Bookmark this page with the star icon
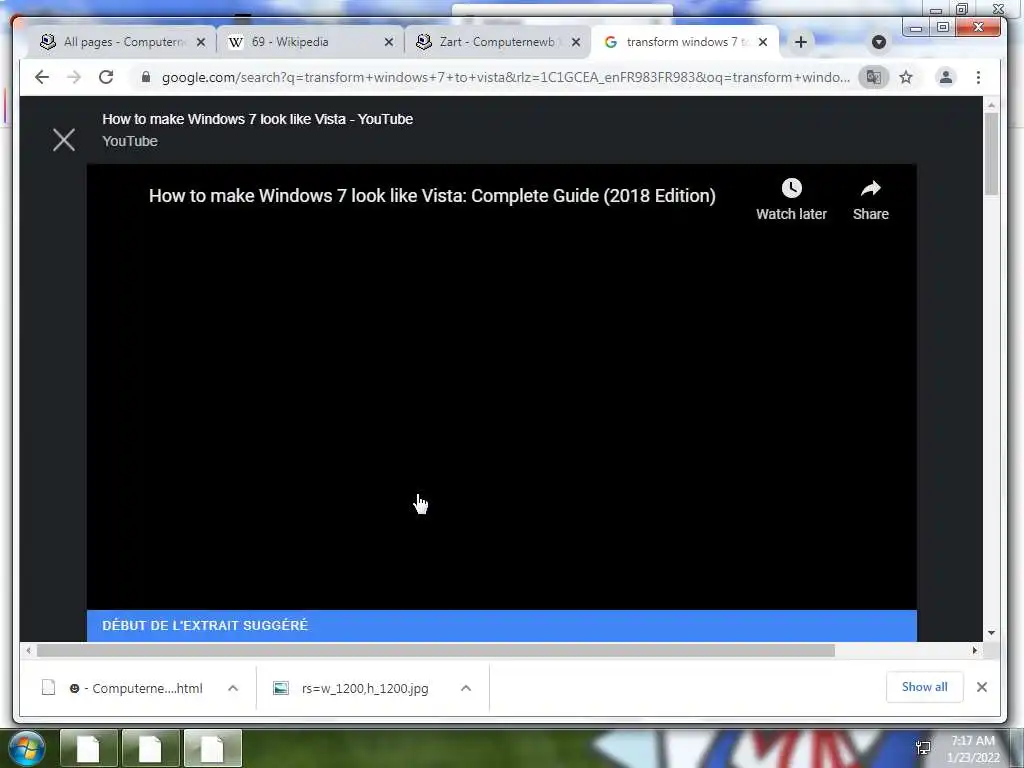The image size is (1024, 768). point(906,78)
